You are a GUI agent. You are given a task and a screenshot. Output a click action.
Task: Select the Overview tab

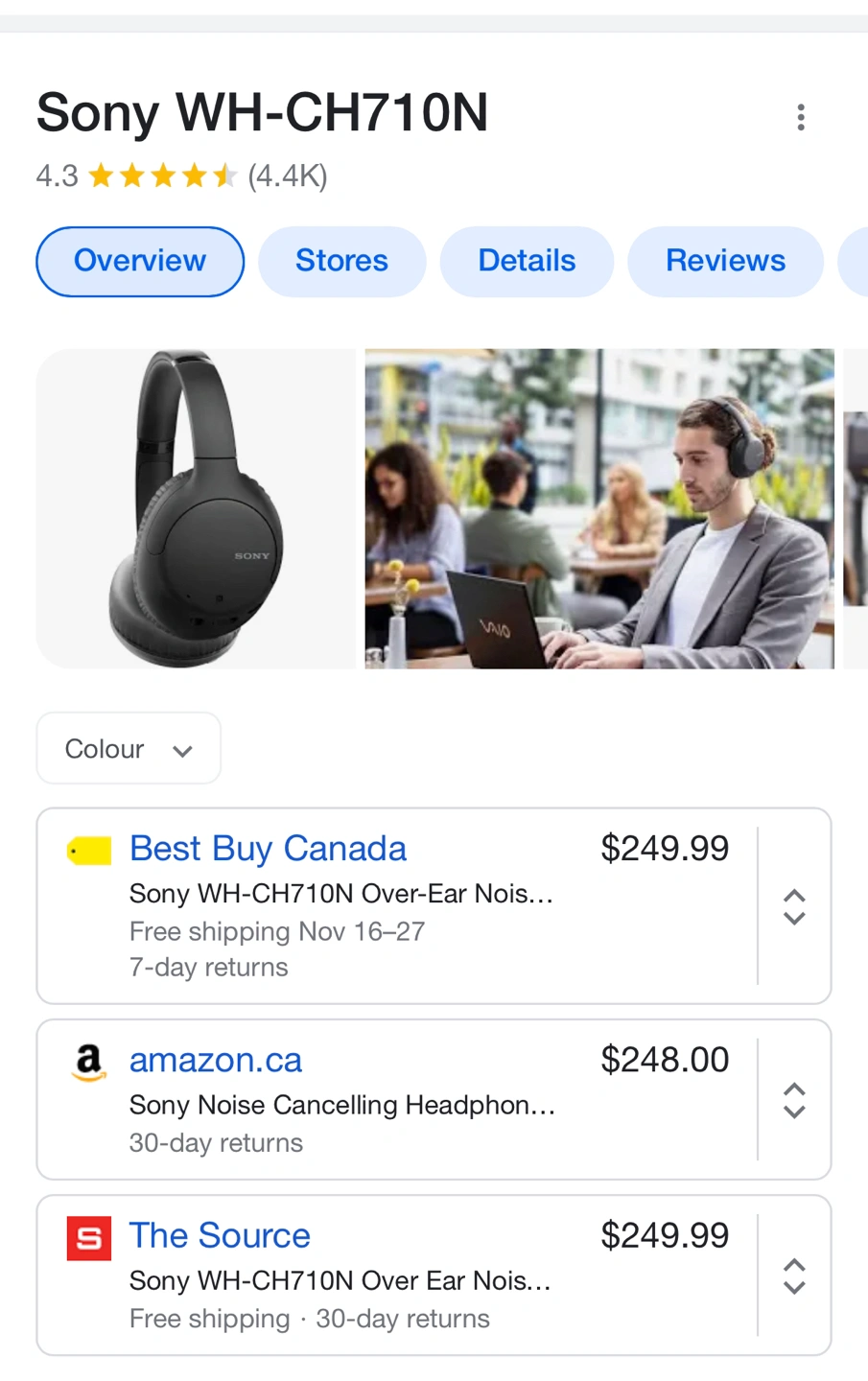click(x=140, y=261)
